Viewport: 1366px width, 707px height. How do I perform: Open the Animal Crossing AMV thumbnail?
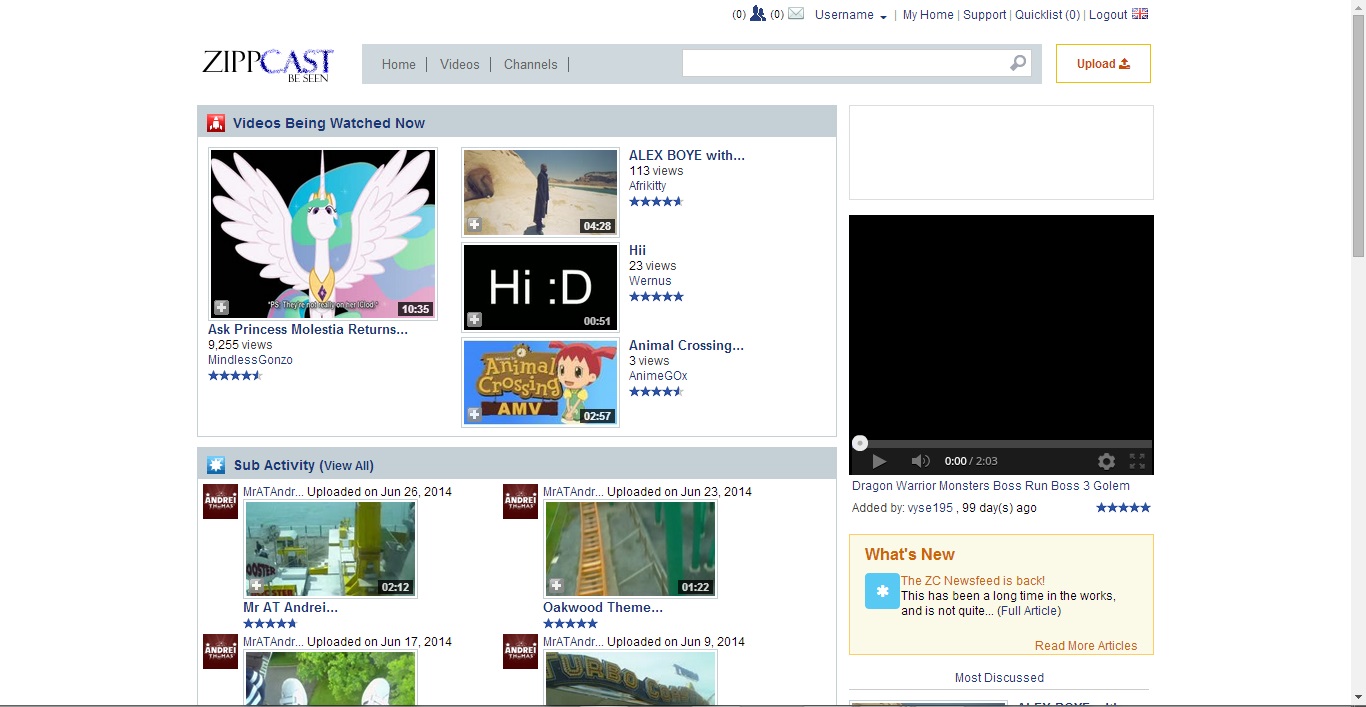click(540, 382)
